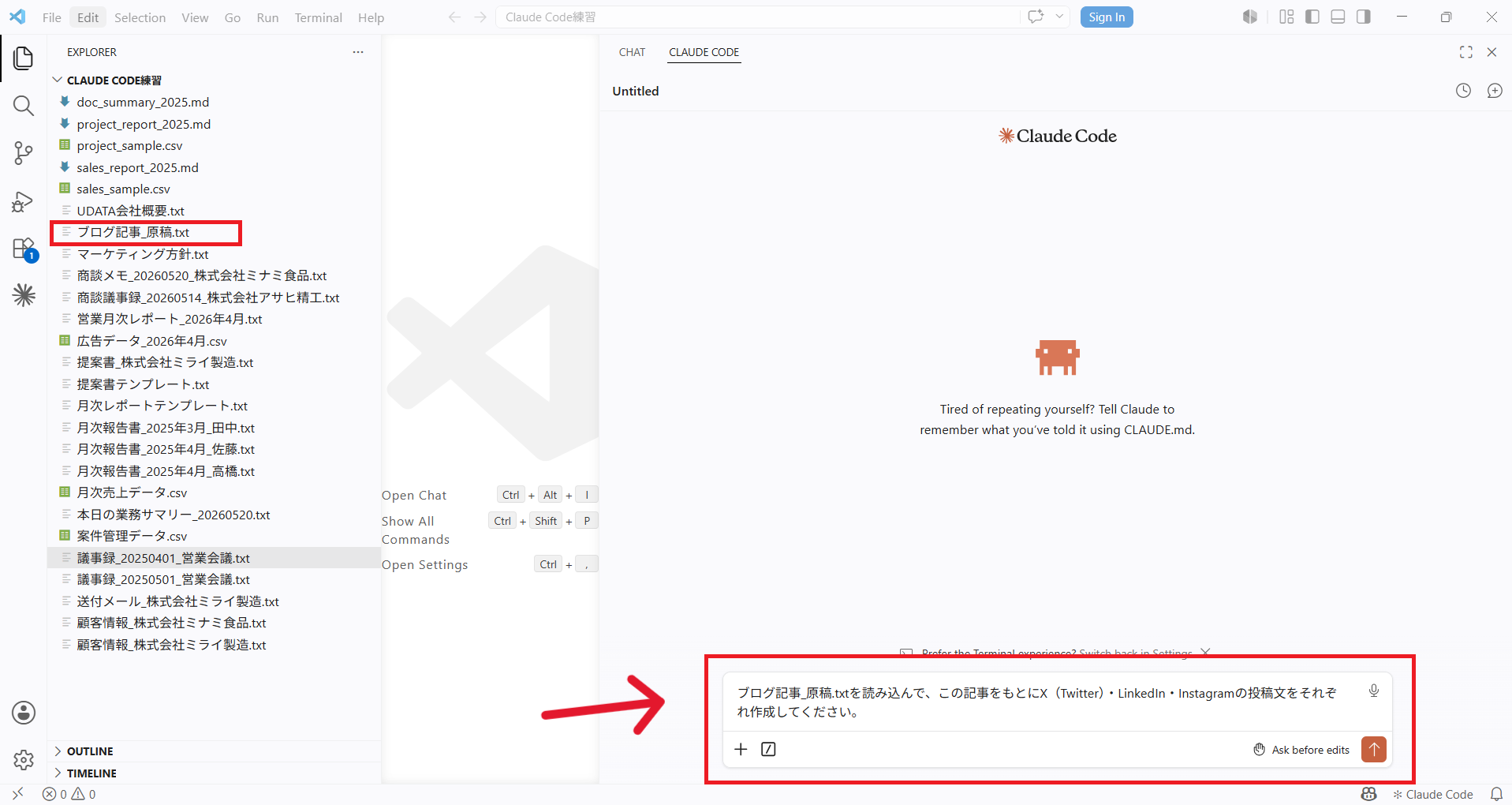This screenshot has height=805, width=1512.
Task: Click Claude Code in status bar
Action: pos(1432,794)
